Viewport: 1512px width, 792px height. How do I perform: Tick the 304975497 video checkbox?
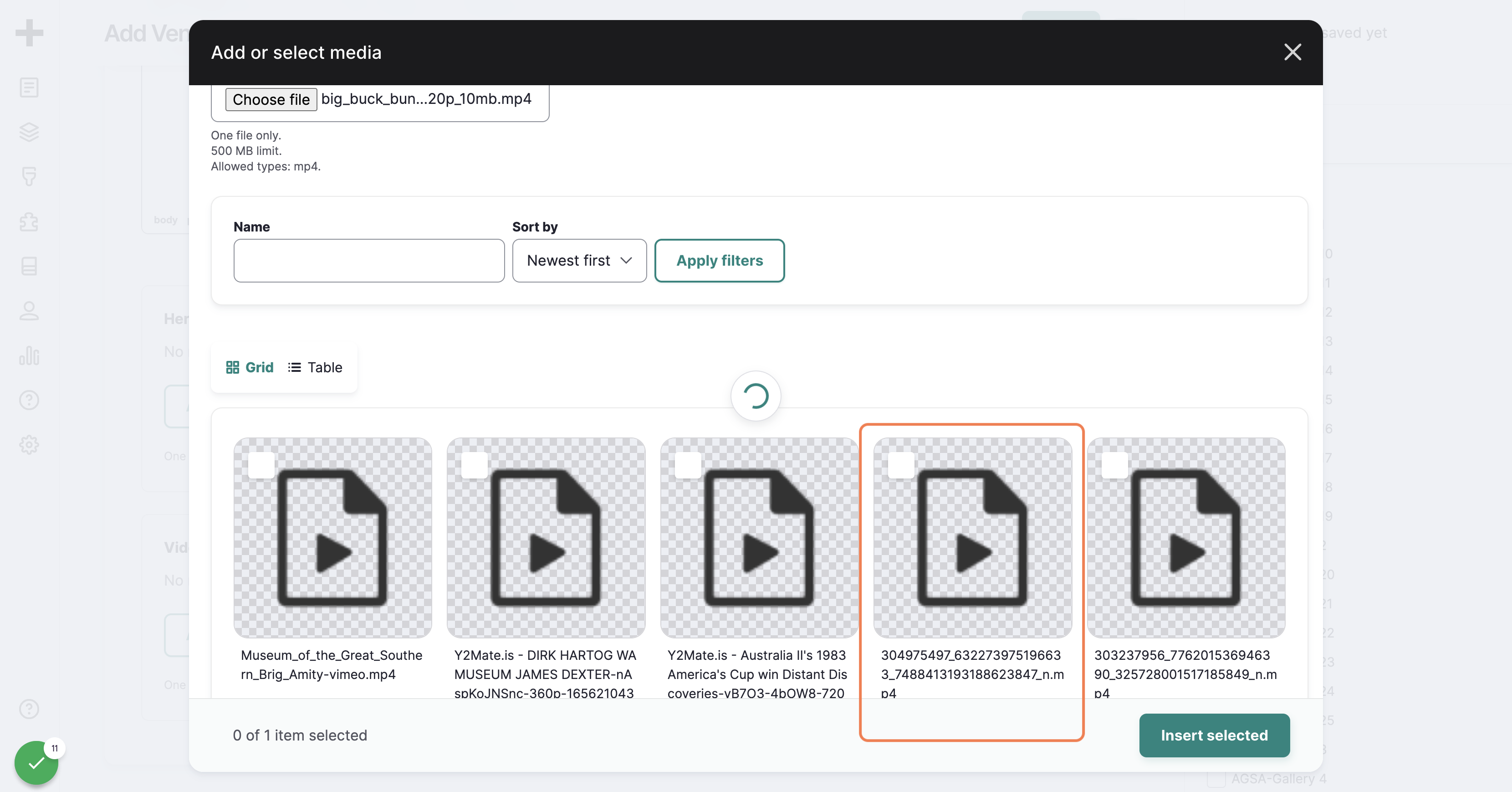tap(901, 466)
